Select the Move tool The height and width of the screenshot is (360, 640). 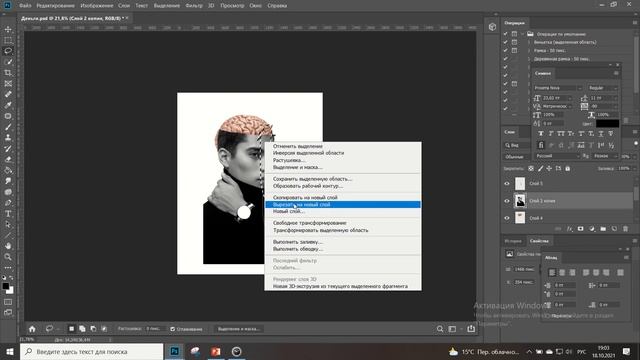click(8, 29)
